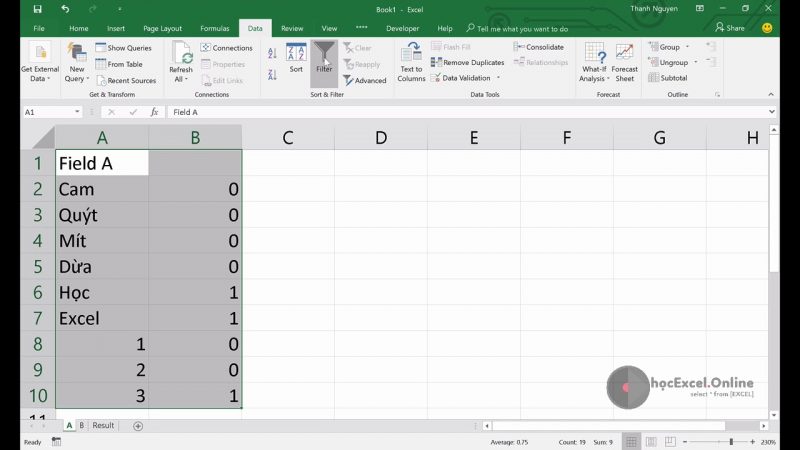800x450 pixels.
Task: Click Remove Duplicates
Action: point(467,62)
